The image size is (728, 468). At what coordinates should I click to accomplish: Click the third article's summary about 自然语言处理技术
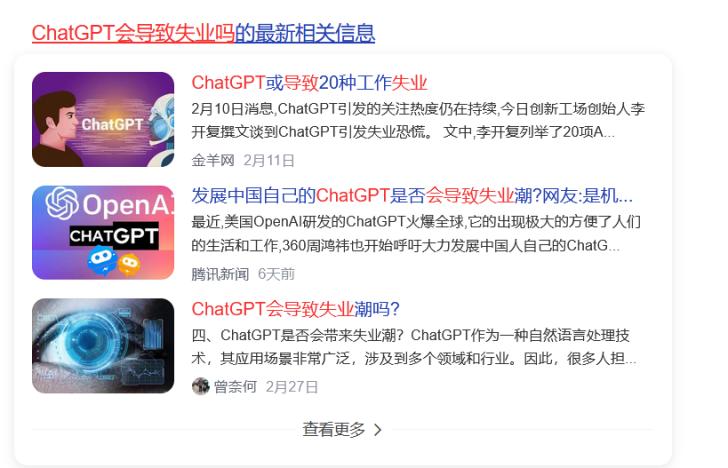[414, 347]
